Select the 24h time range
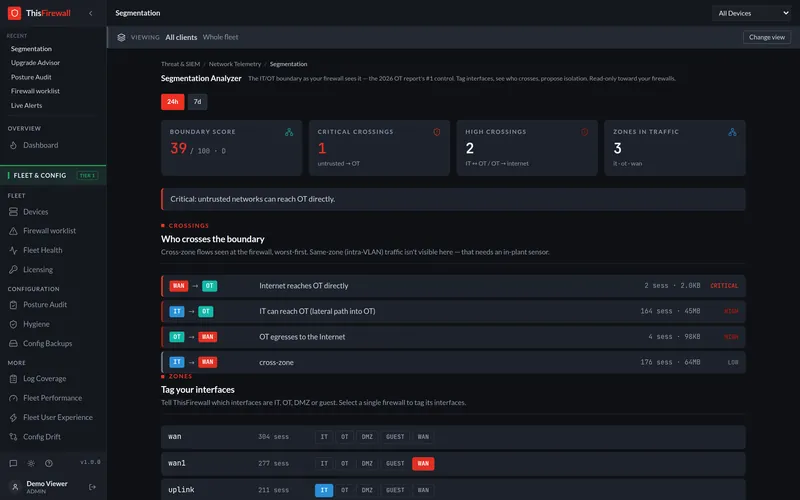The width and height of the screenshot is (800, 500). [x=172, y=102]
